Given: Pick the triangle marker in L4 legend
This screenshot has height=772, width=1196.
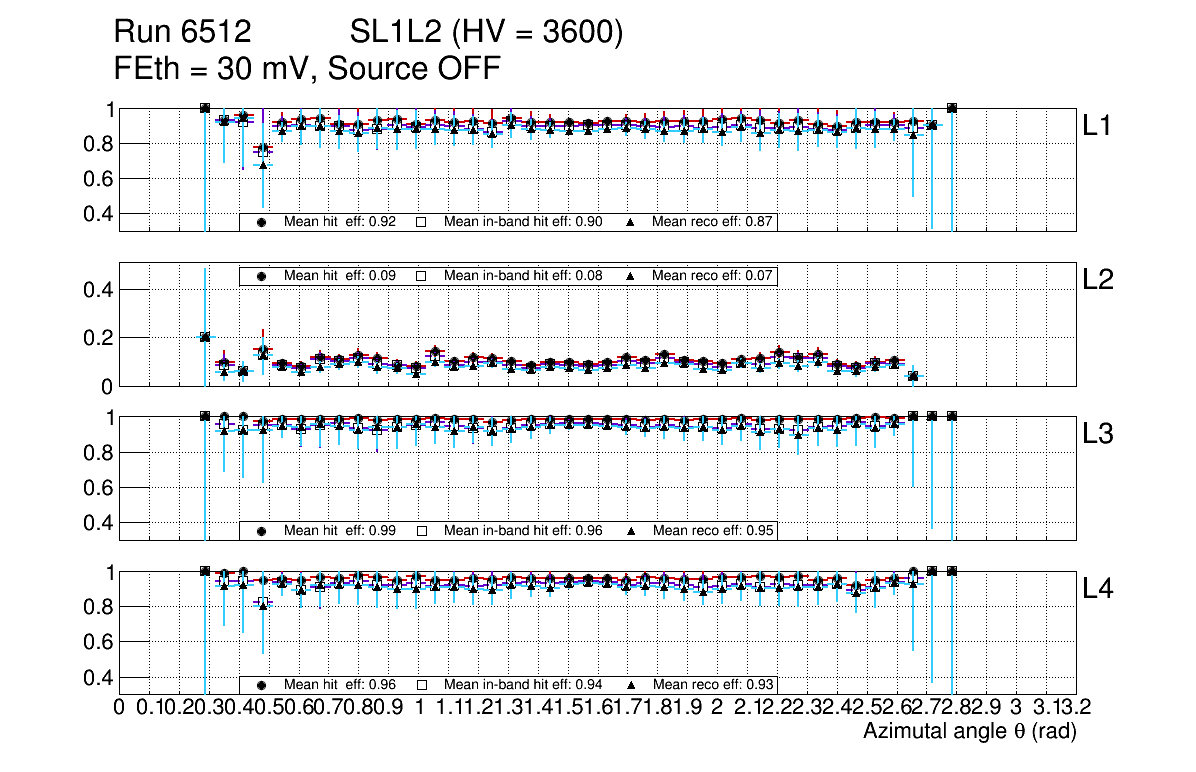Looking at the screenshot, I should tap(631, 685).
